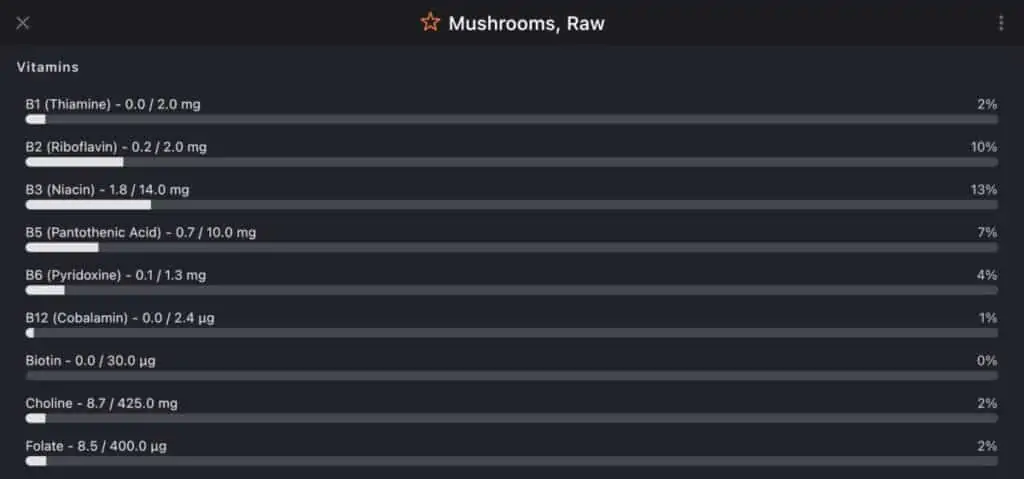The image size is (1024, 479).
Task: Click the Folate nutrient label
Action: coord(96,446)
